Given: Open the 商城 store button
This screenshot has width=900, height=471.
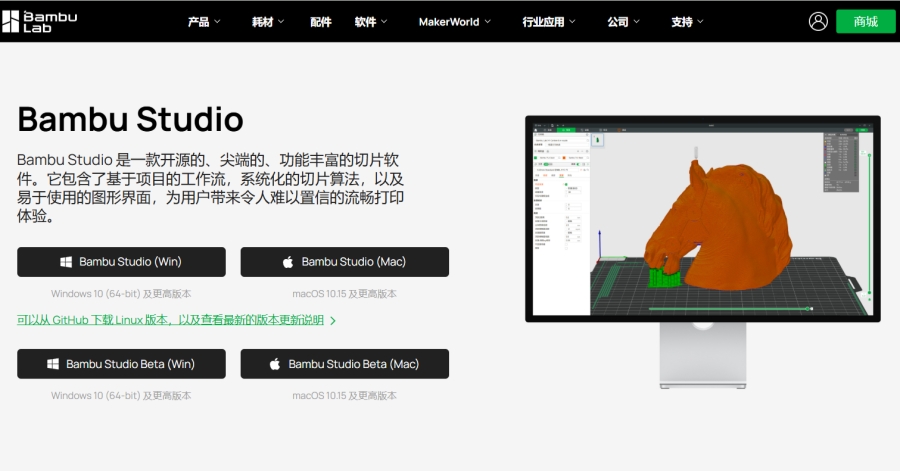Looking at the screenshot, I should pyautogui.click(x=865, y=21).
